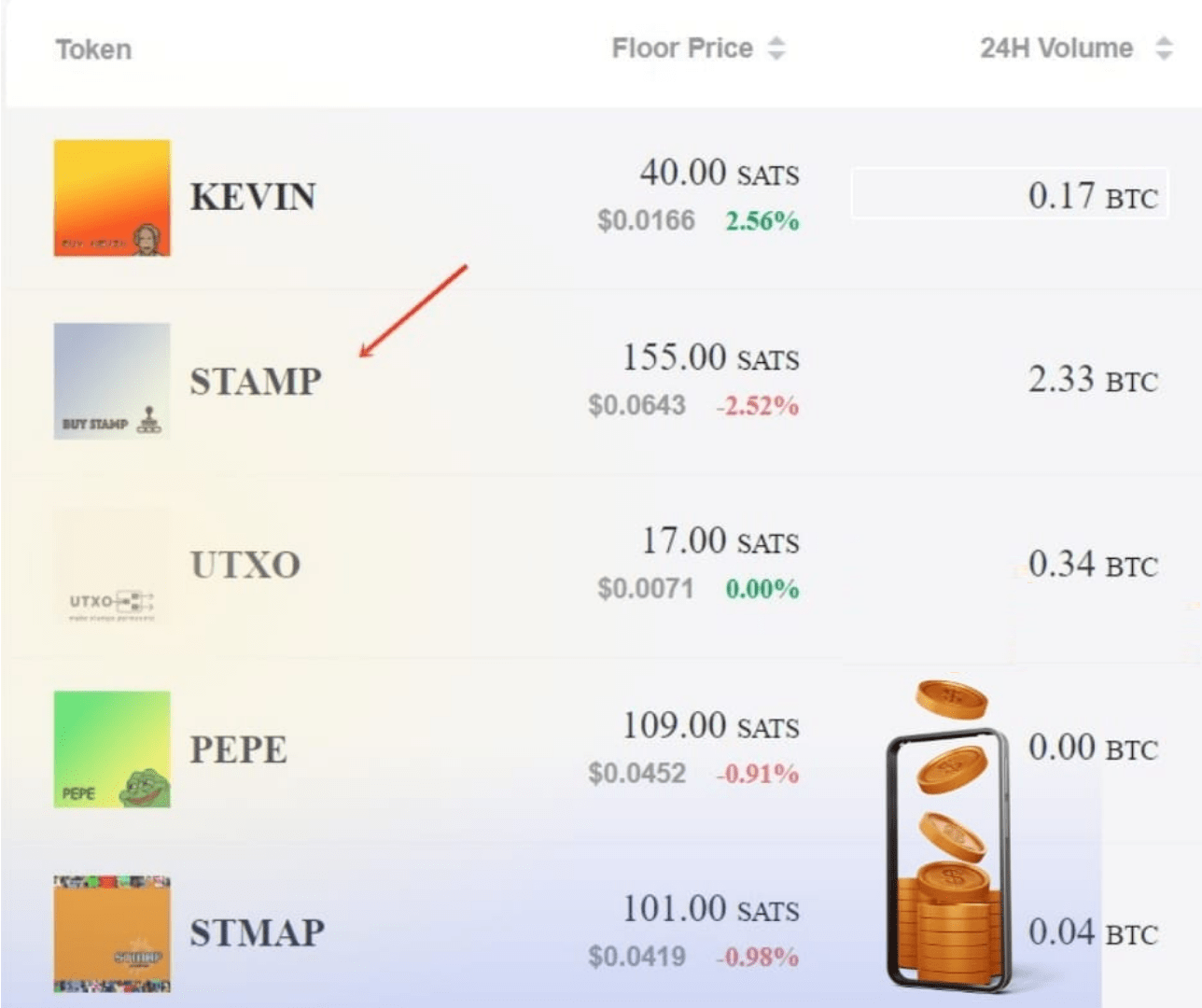This screenshot has height=1008, width=1202.
Task: Open the STAMP token name link
Action: (x=255, y=381)
